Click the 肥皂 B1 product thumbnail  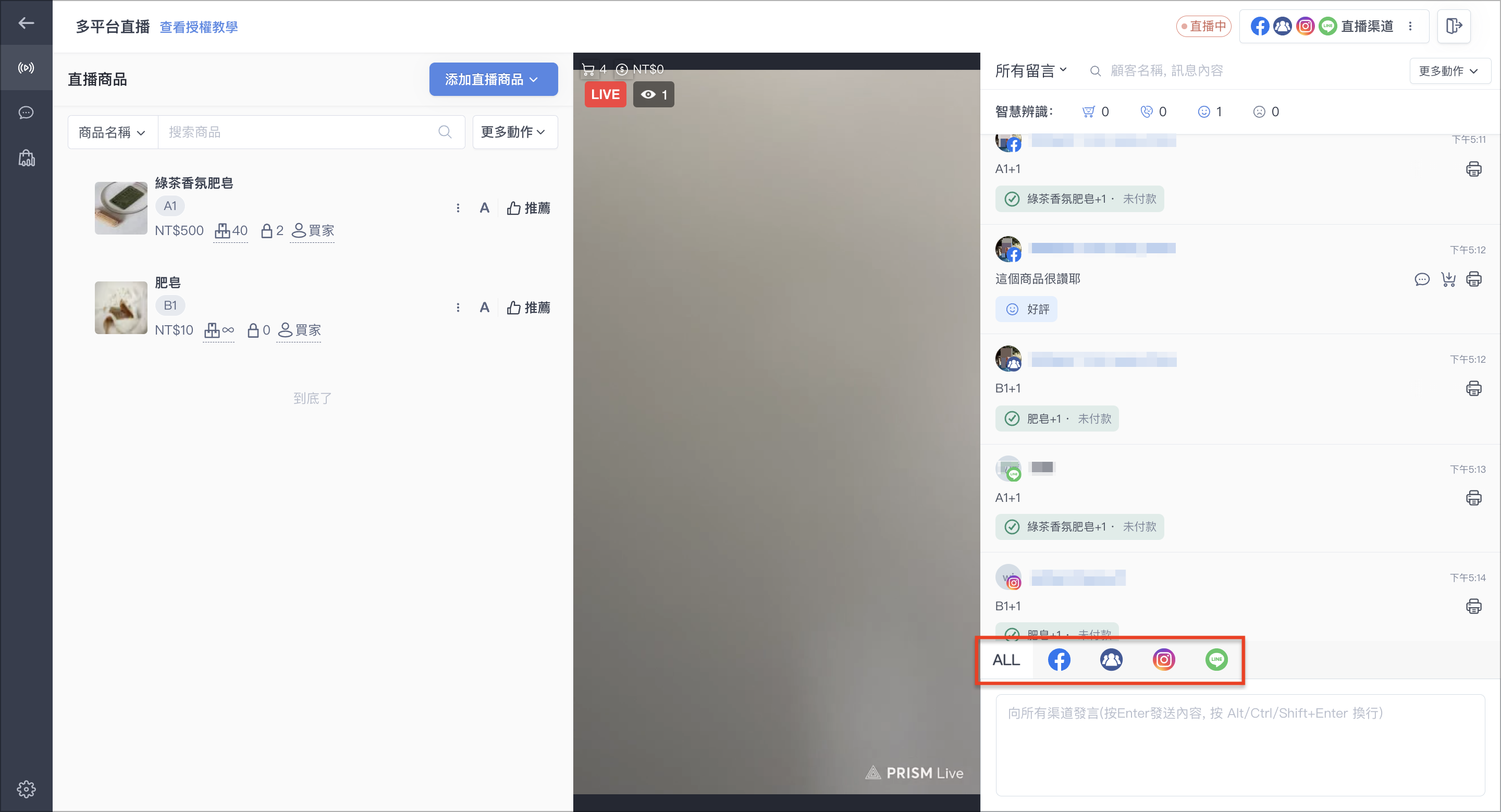tap(121, 307)
